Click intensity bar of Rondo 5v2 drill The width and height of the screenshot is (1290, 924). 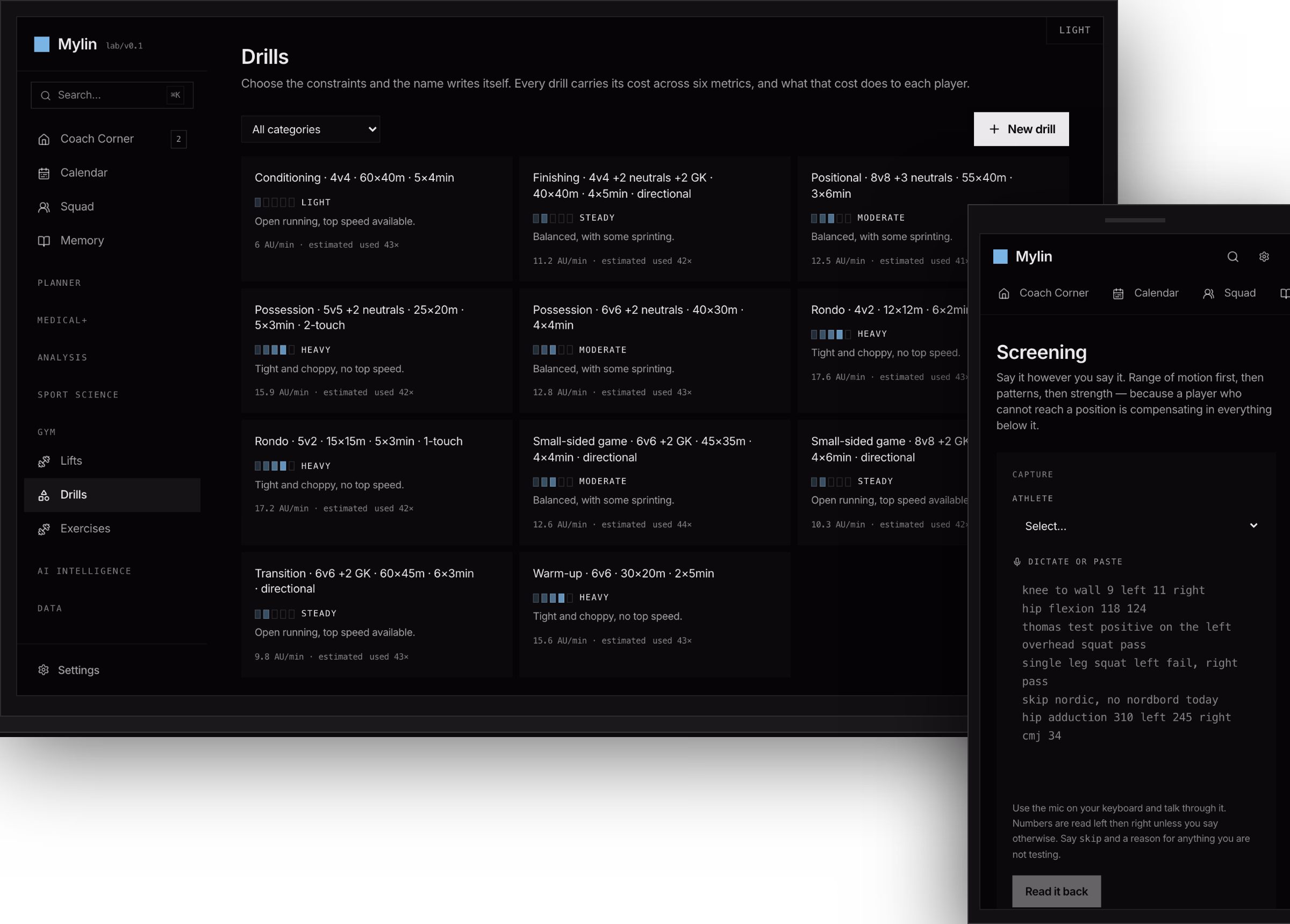(x=274, y=466)
